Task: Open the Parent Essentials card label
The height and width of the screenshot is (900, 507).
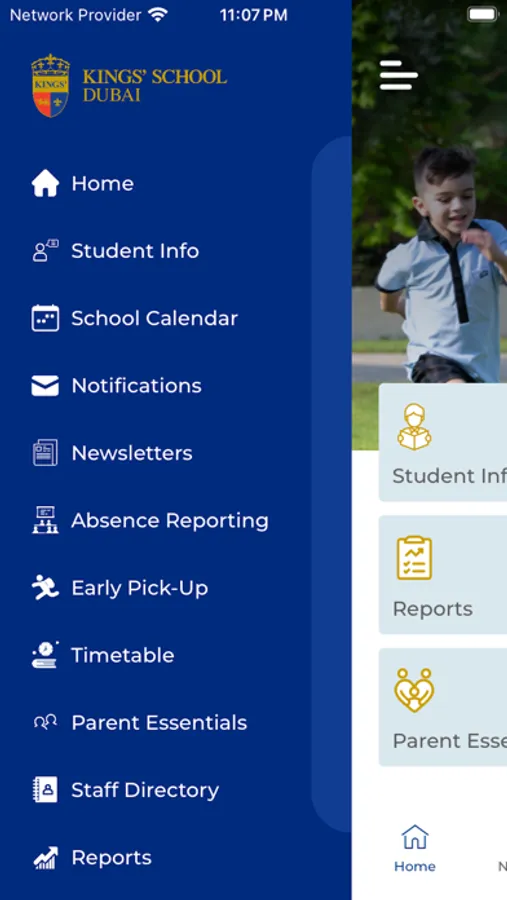Action: (449, 741)
